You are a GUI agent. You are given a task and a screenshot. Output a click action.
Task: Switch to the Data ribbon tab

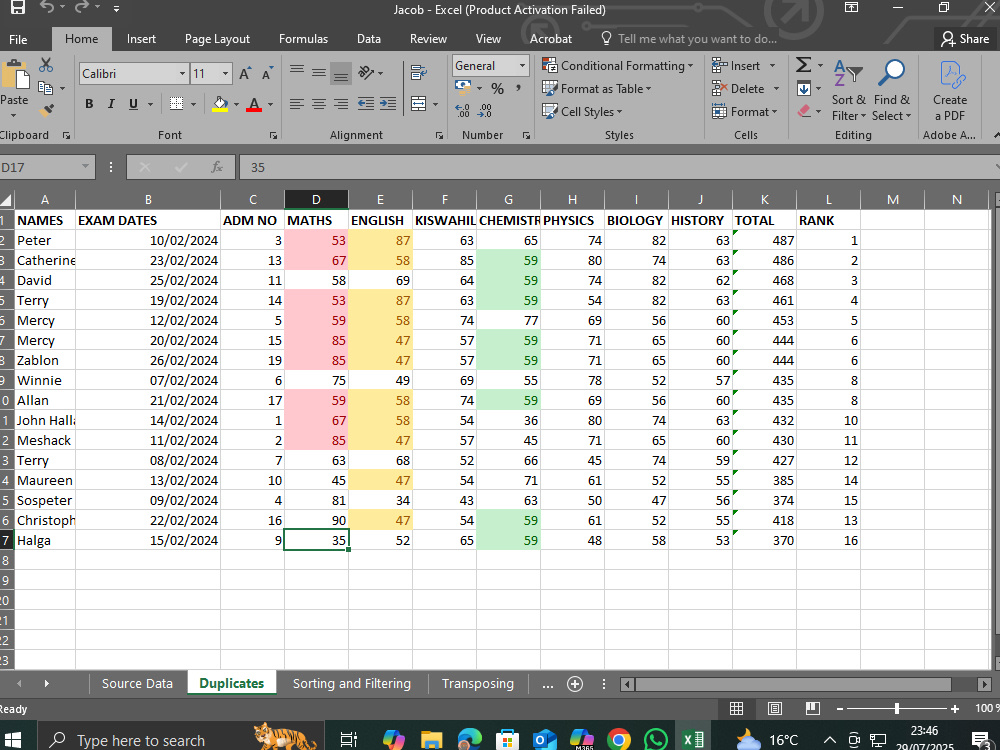click(x=369, y=39)
